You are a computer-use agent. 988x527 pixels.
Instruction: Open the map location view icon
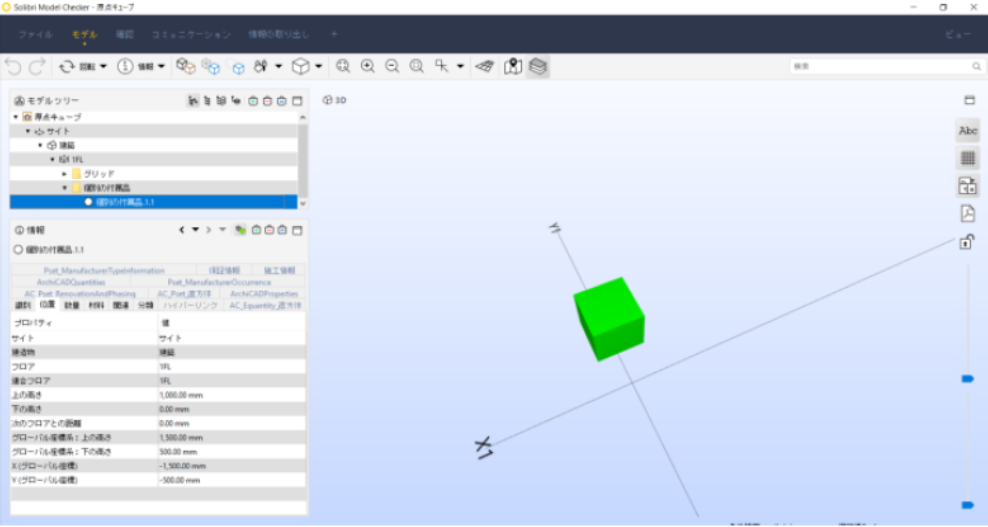513,66
